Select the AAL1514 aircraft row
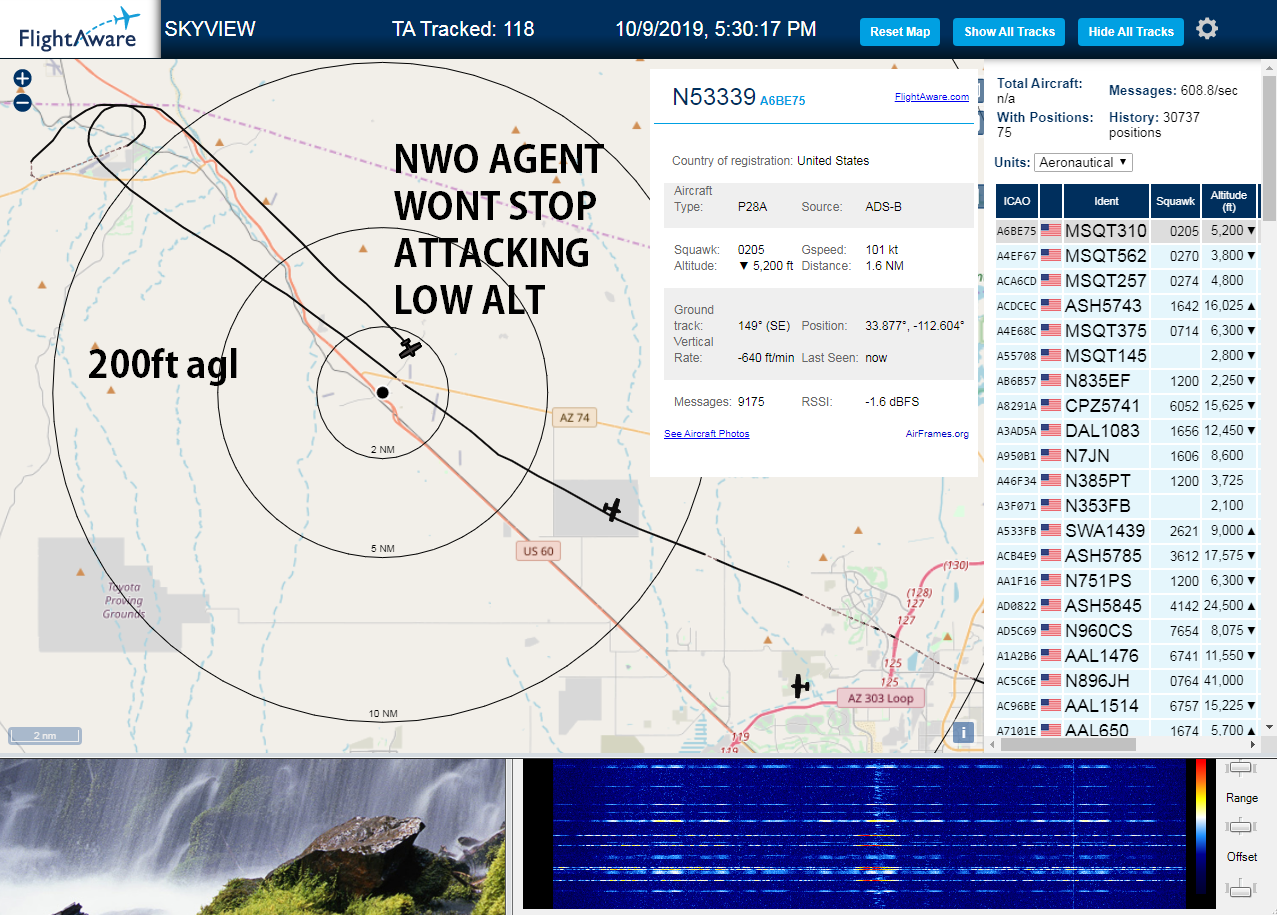1277x915 pixels. pos(1126,706)
